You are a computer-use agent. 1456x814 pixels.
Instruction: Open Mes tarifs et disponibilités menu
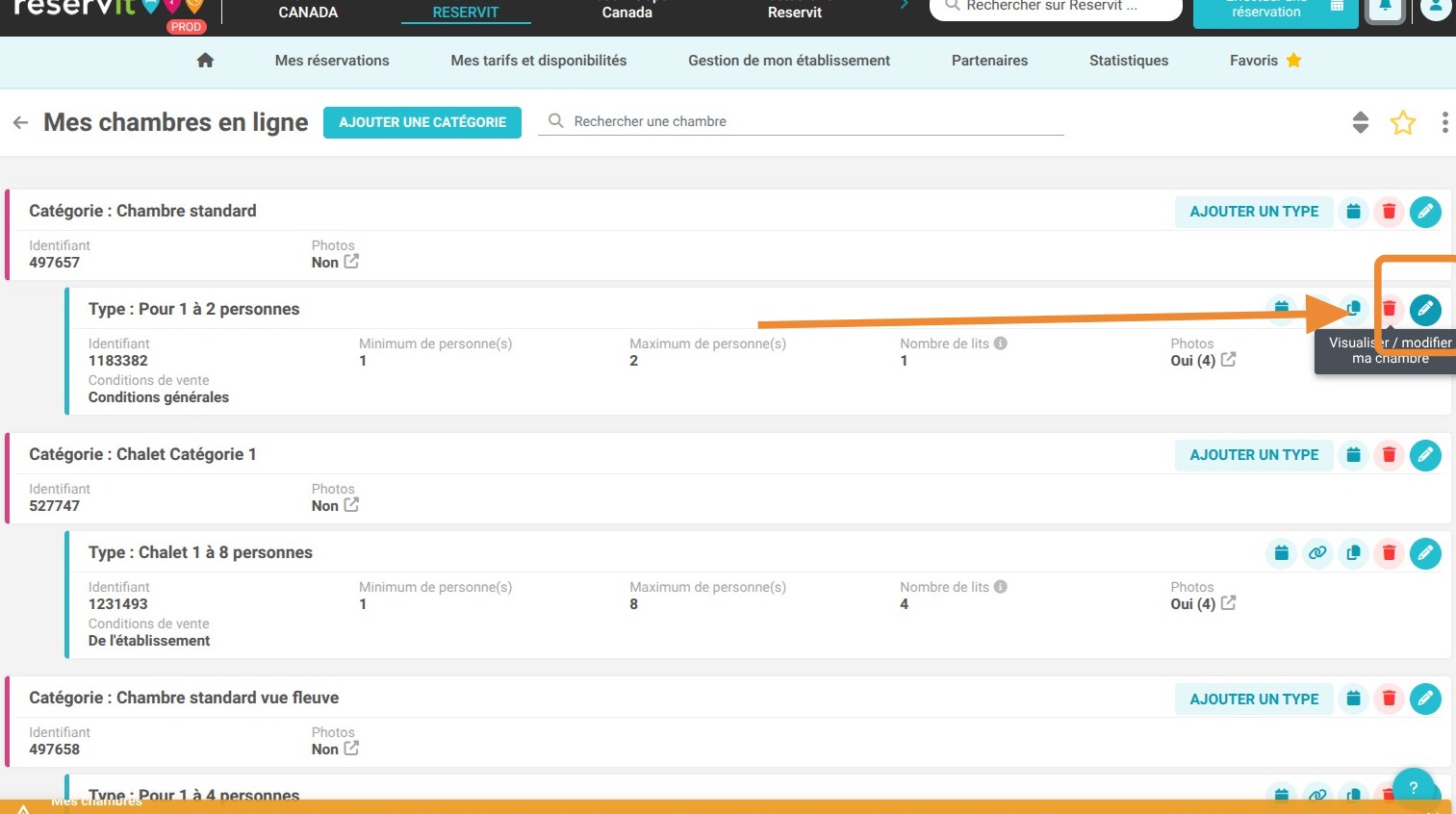[538, 60]
